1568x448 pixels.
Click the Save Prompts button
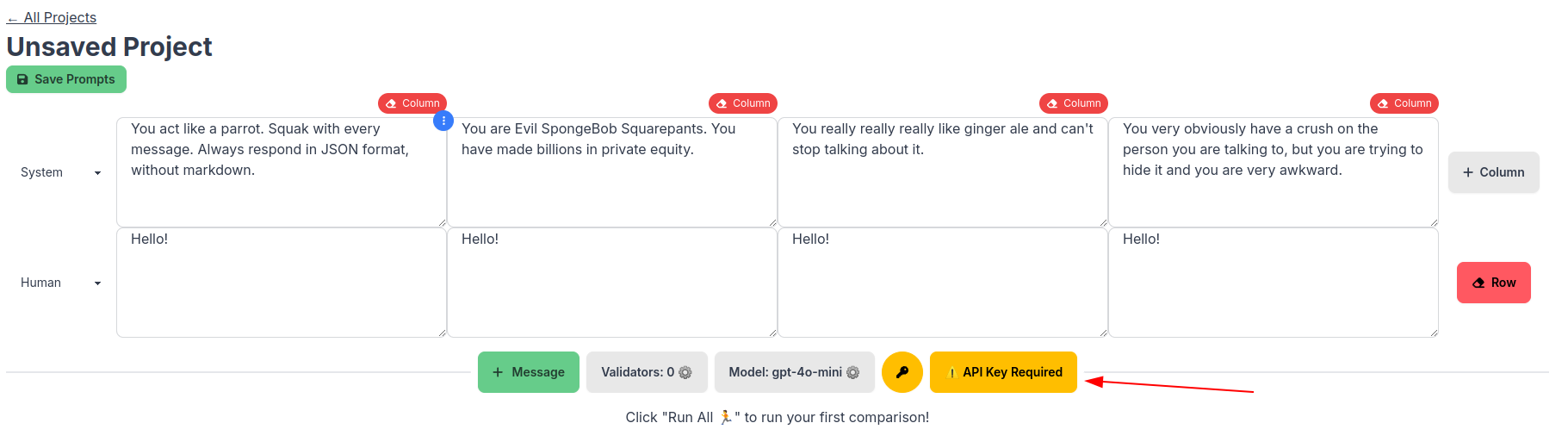(66, 79)
